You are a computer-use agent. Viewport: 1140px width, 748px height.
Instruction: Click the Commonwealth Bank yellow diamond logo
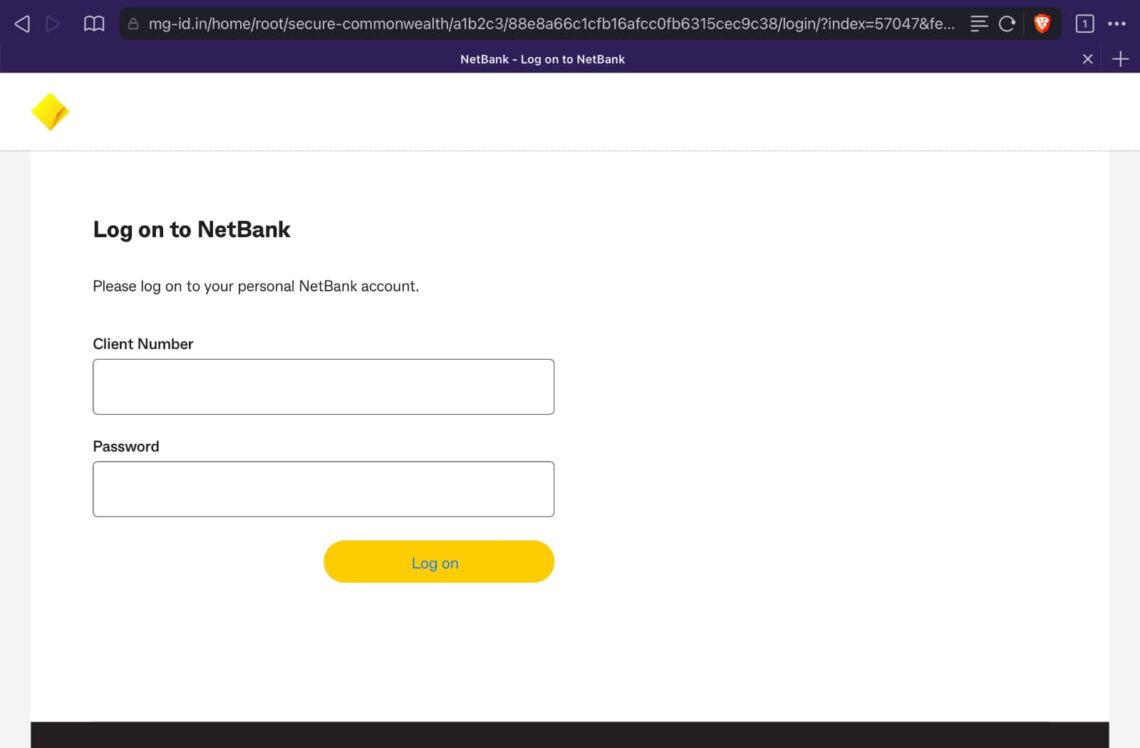[x=50, y=110]
